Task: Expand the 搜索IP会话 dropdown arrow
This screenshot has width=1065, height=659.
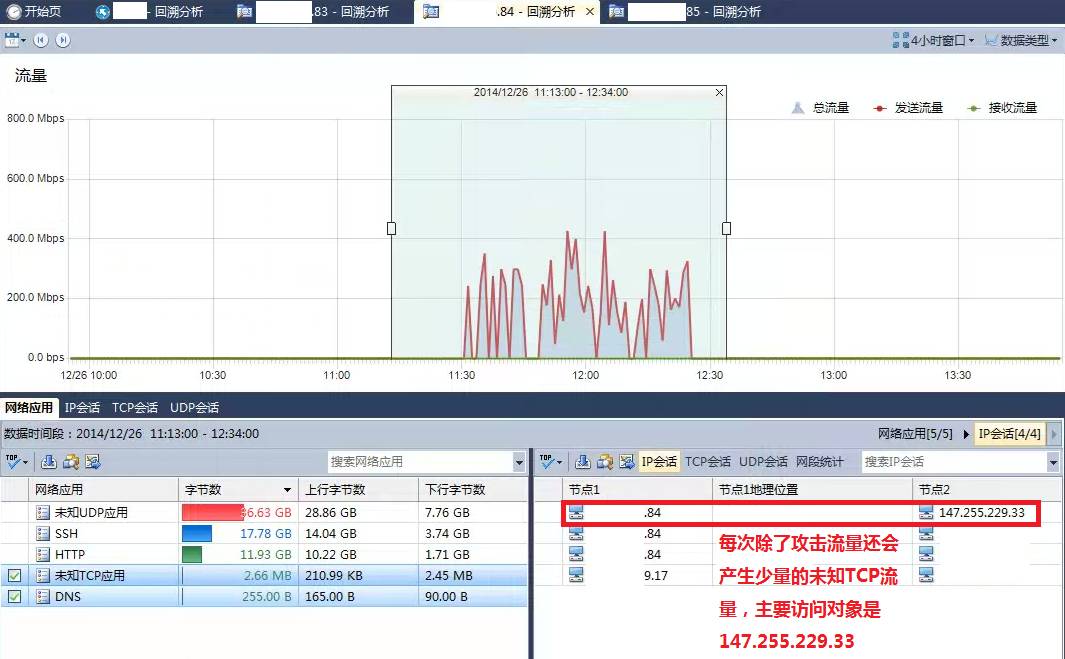Action: pos(1053,463)
